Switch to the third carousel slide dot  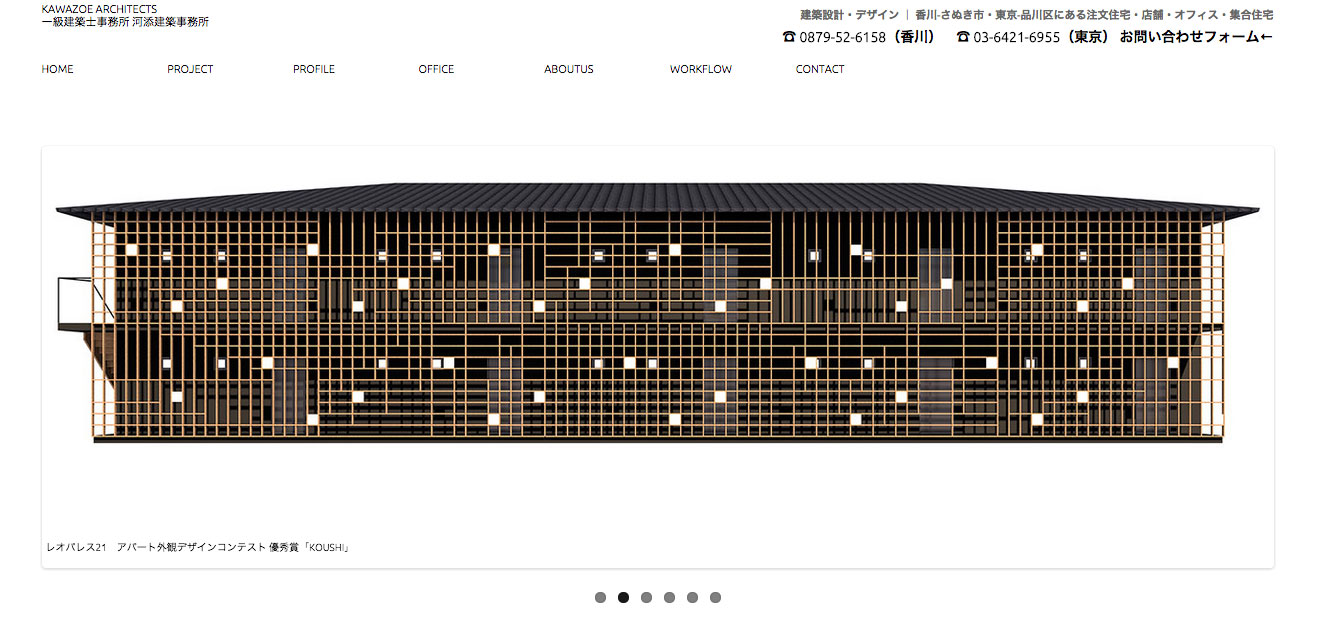[646, 598]
